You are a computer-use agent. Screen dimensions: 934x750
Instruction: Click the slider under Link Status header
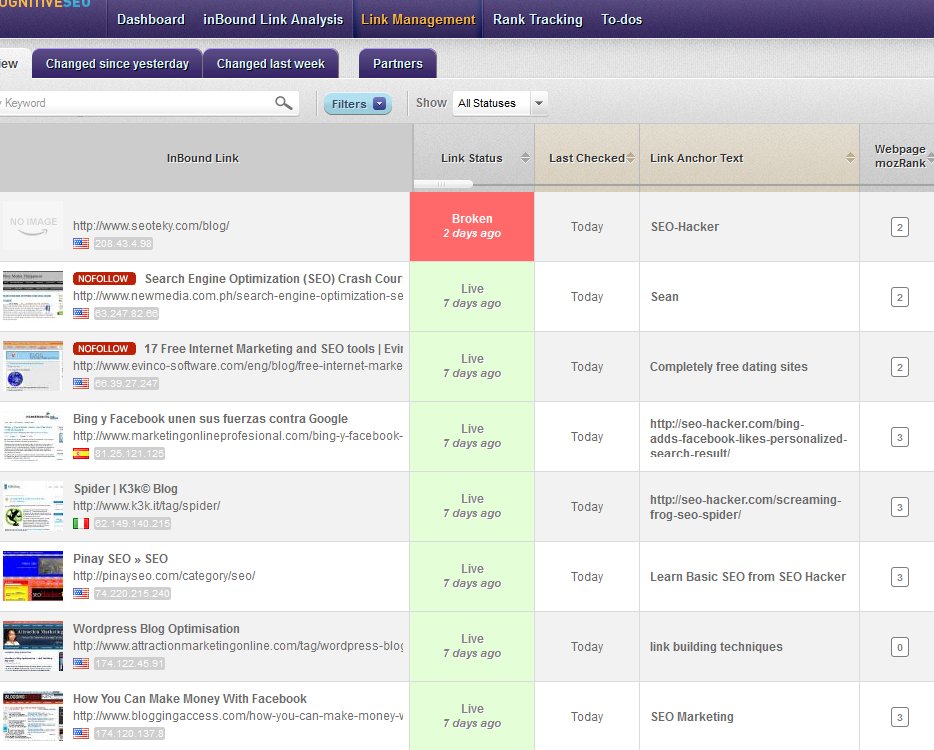click(x=442, y=184)
